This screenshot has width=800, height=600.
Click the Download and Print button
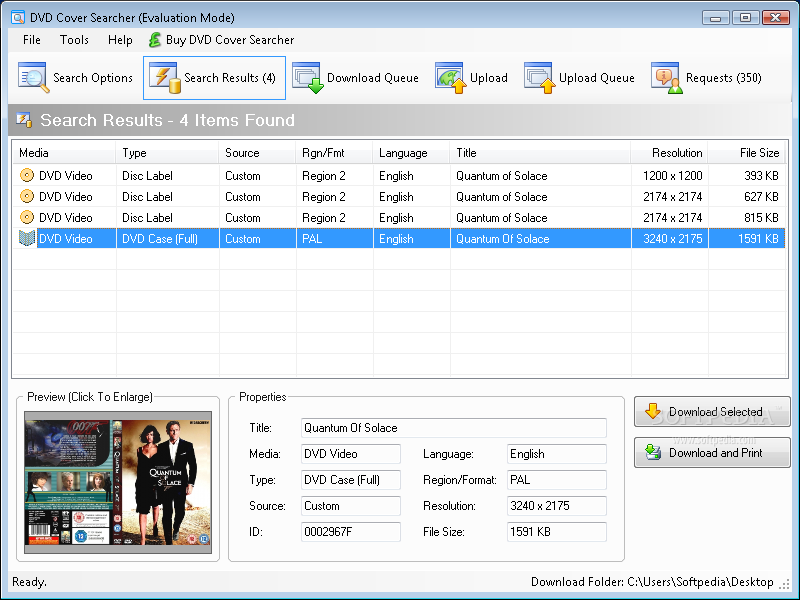click(x=712, y=453)
